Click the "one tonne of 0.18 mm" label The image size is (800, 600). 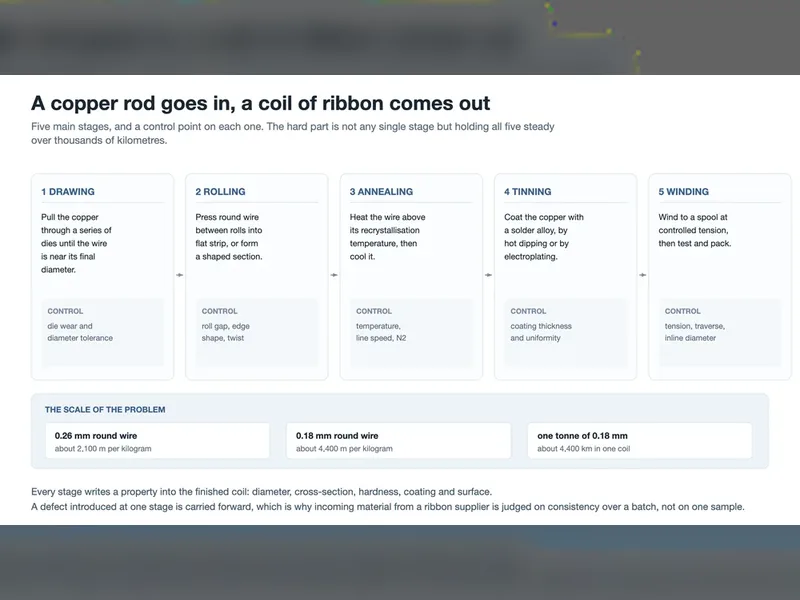pyautogui.click(x=582, y=436)
